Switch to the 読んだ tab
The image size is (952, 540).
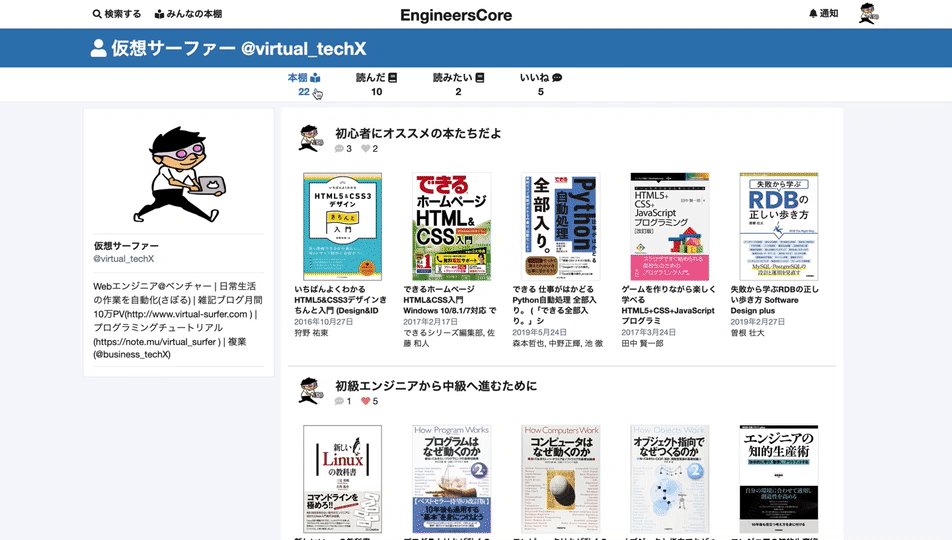[x=376, y=84]
